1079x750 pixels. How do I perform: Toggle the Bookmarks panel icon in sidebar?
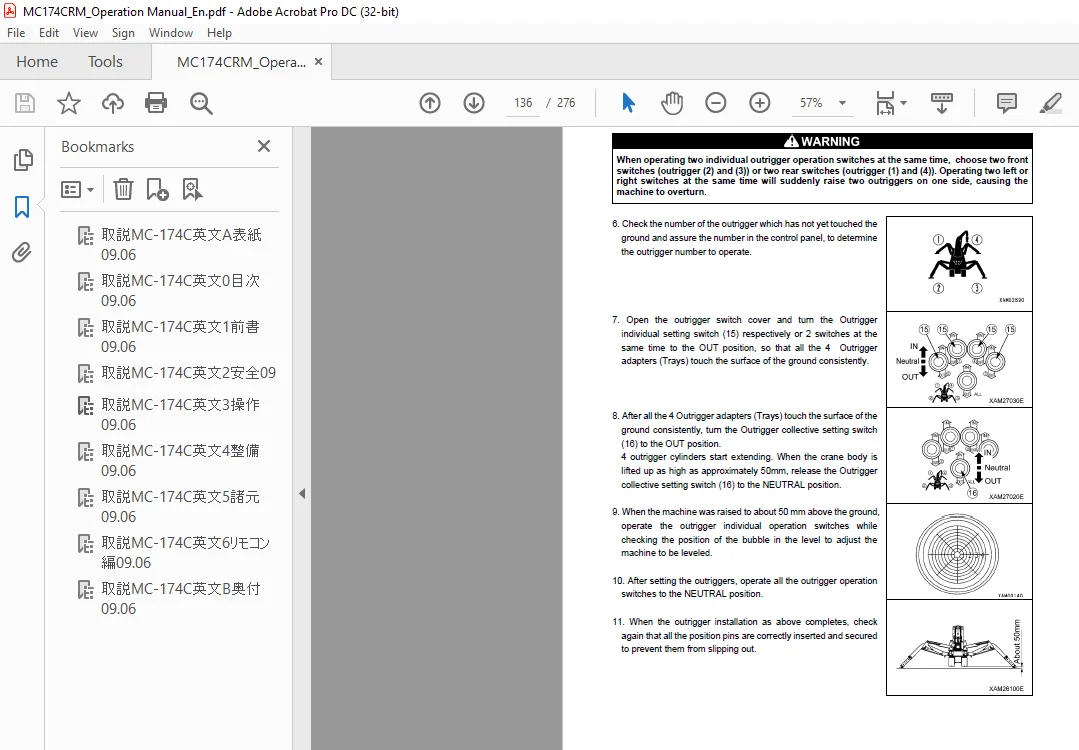(22, 206)
